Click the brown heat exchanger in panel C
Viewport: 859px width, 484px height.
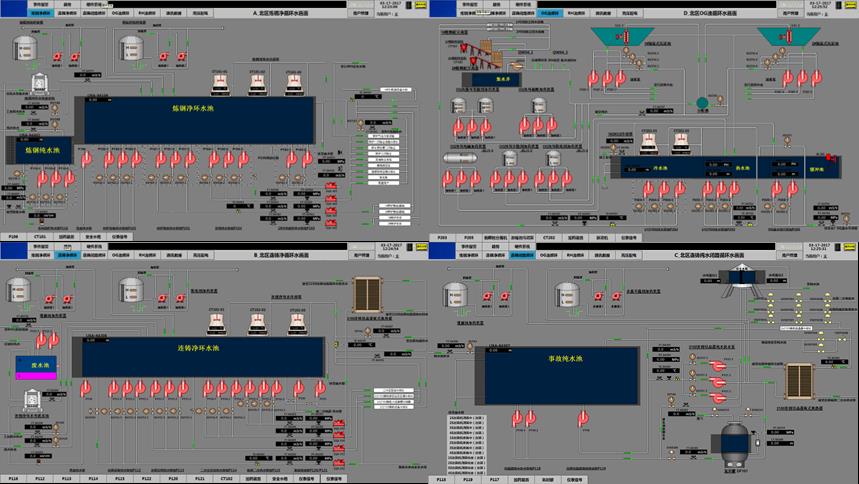(799, 381)
